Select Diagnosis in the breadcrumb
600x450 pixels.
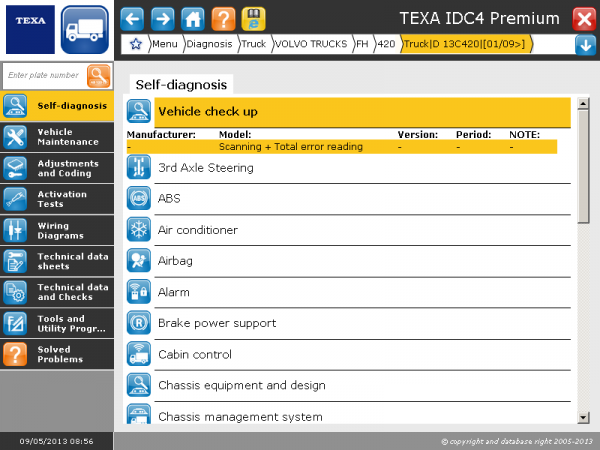209,44
